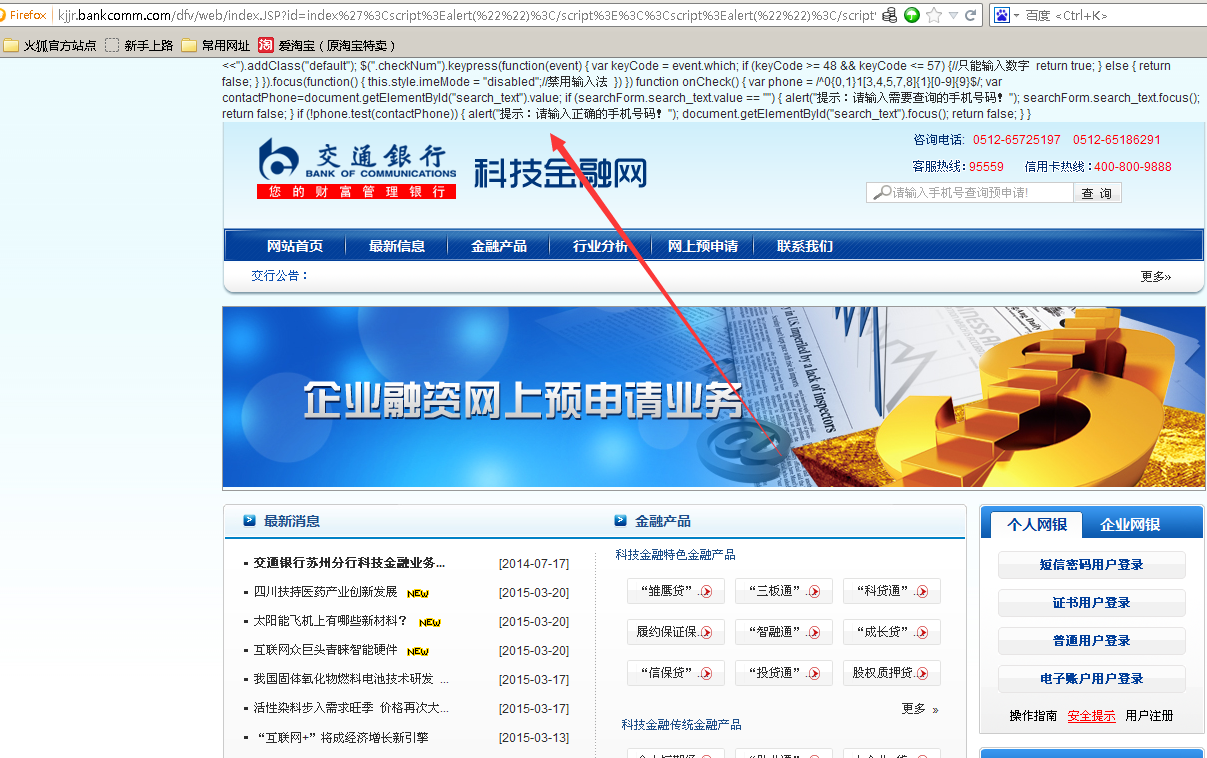This screenshot has width=1207, height=758.
Task: Open the 用户注册 link
Action: tap(1149, 716)
